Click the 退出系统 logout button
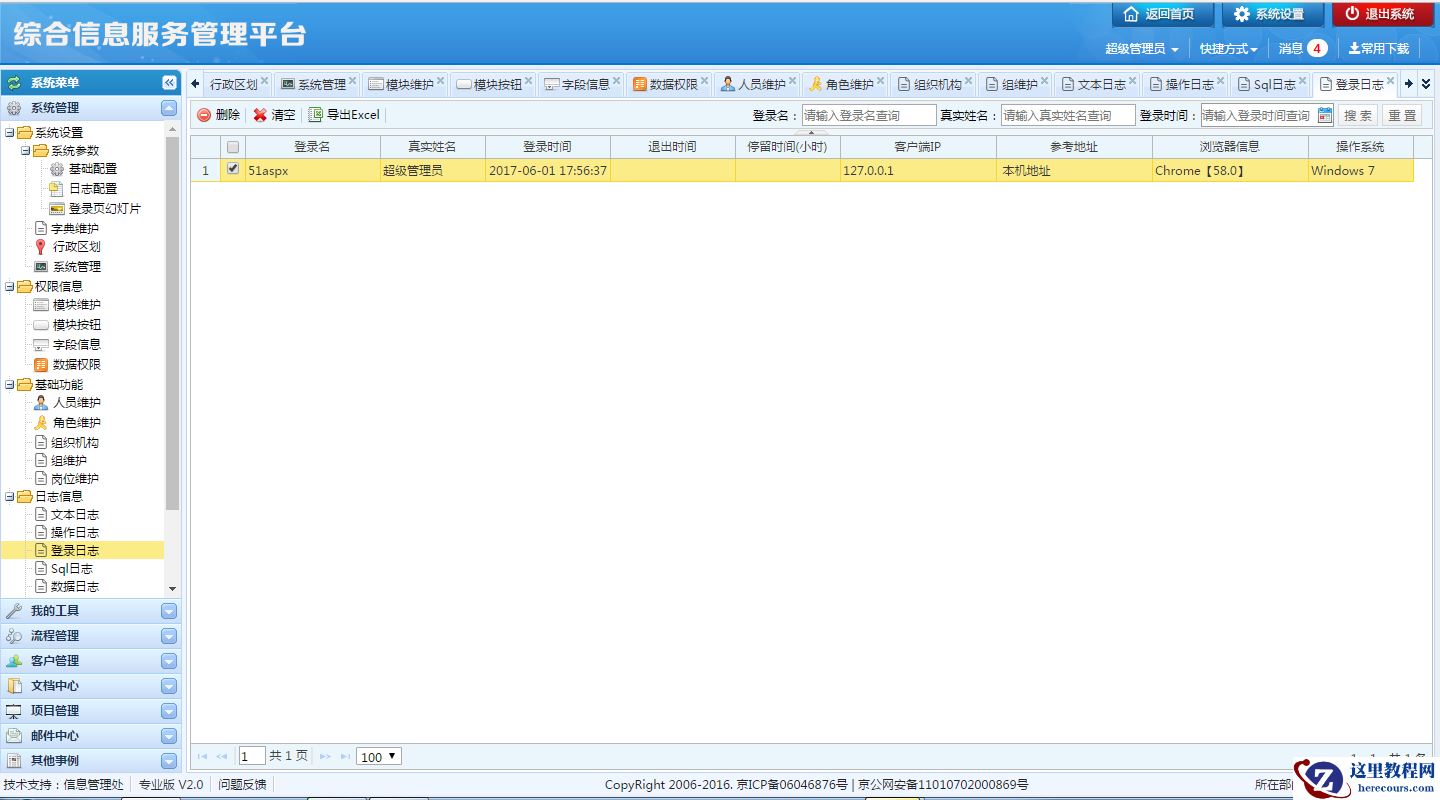This screenshot has height=800, width=1440. point(1382,14)
